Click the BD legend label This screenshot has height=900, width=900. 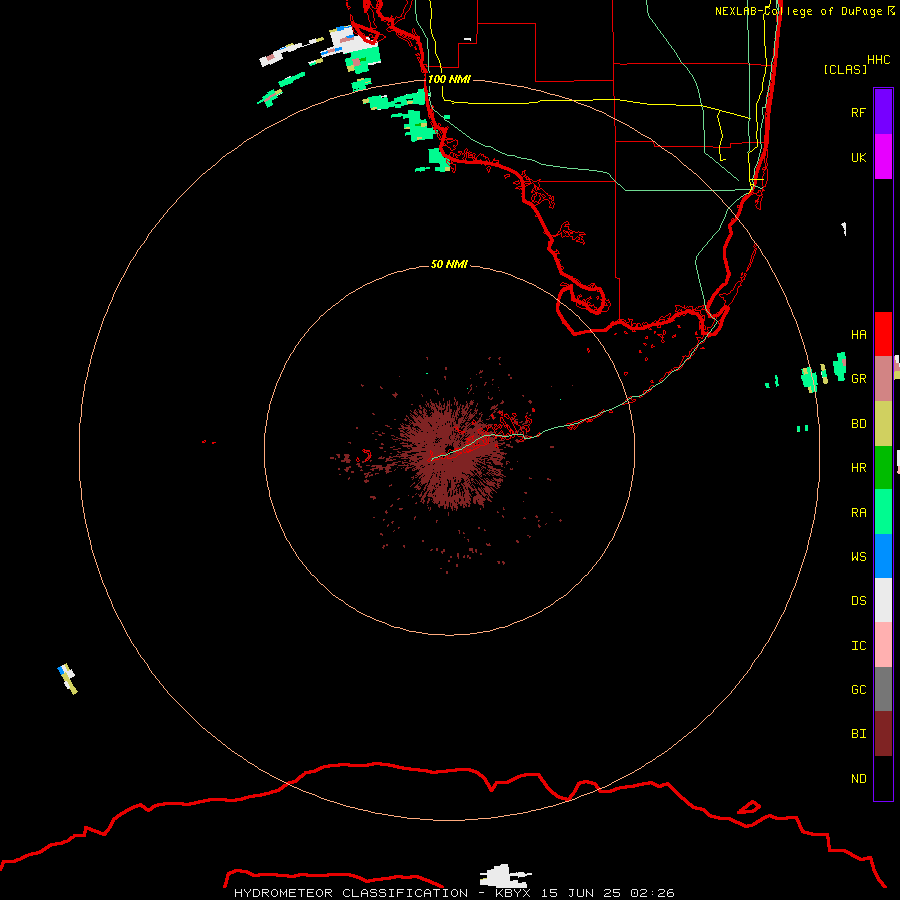tap(858, 424)
